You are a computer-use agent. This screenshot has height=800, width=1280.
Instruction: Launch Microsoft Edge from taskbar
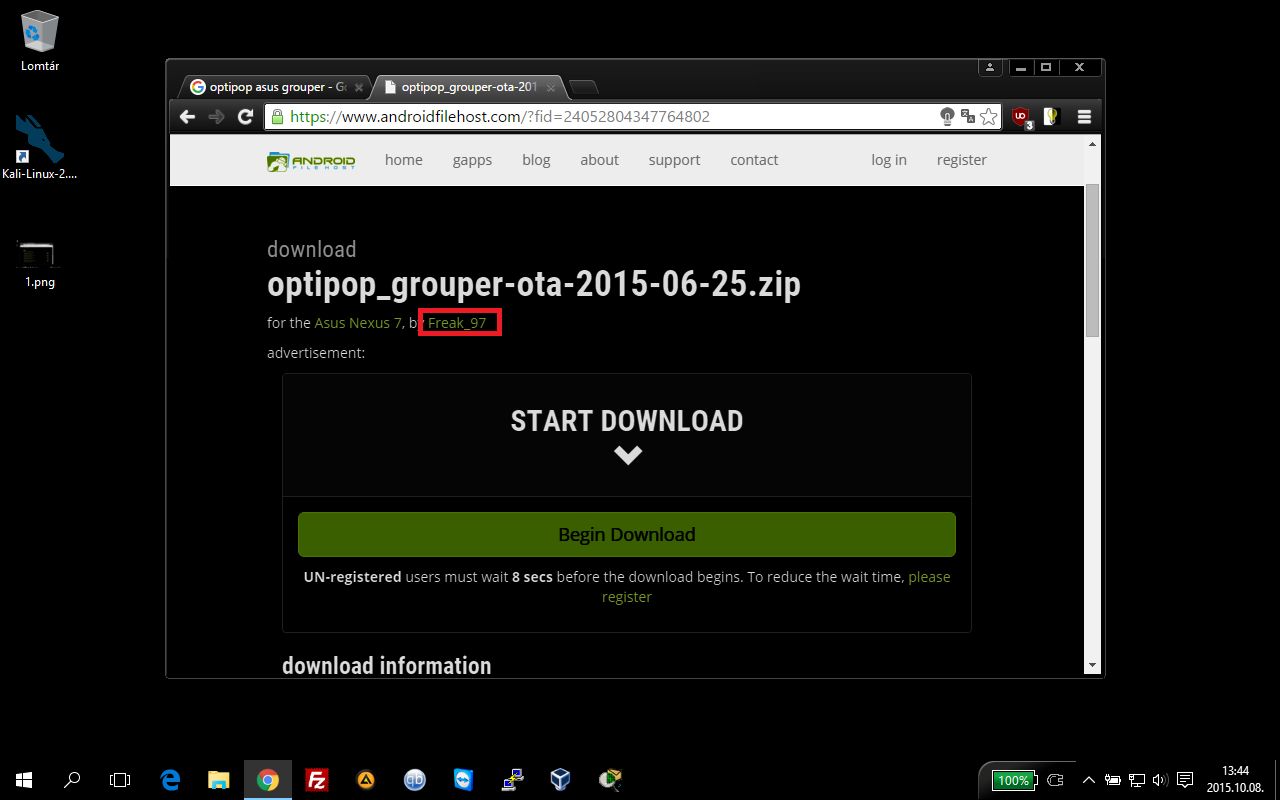[x=170, y=780]
